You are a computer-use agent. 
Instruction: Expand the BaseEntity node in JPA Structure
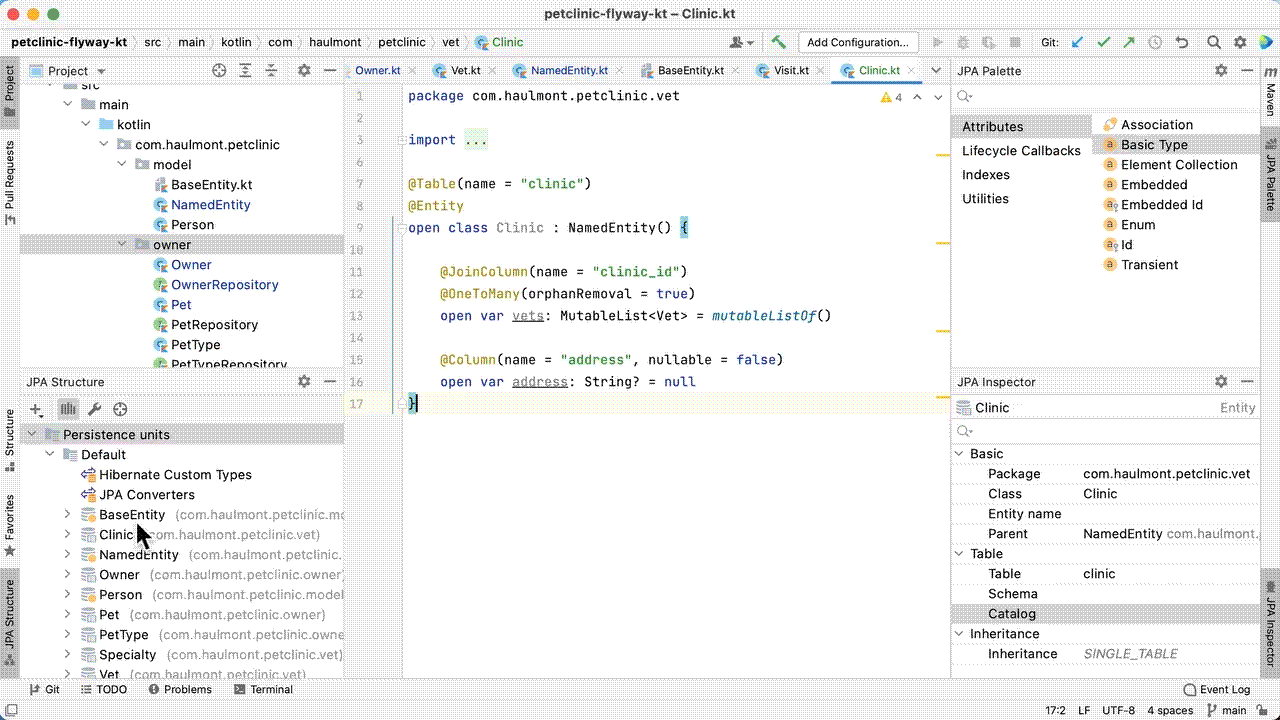(67, 515)
